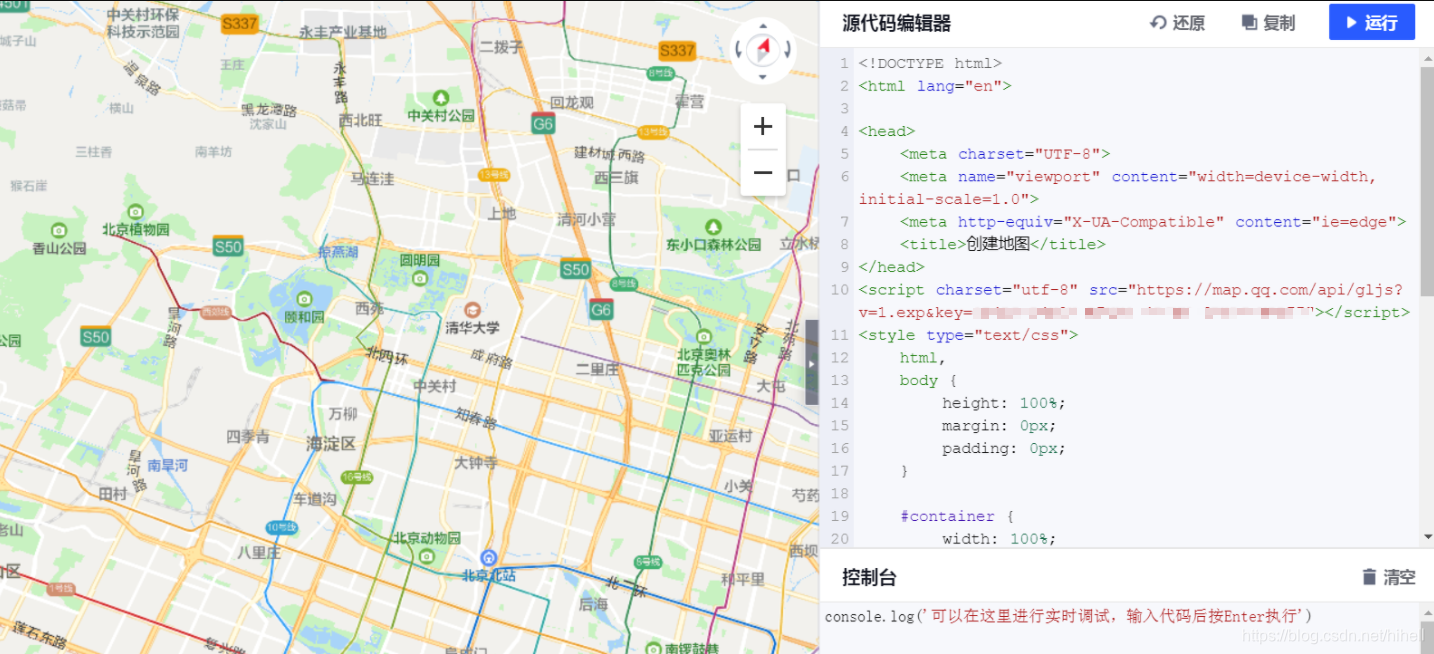Click the 北京北站 station icon on map
Image resolution: width=1434 pixels, height=654 pixels.
[488, 557]
